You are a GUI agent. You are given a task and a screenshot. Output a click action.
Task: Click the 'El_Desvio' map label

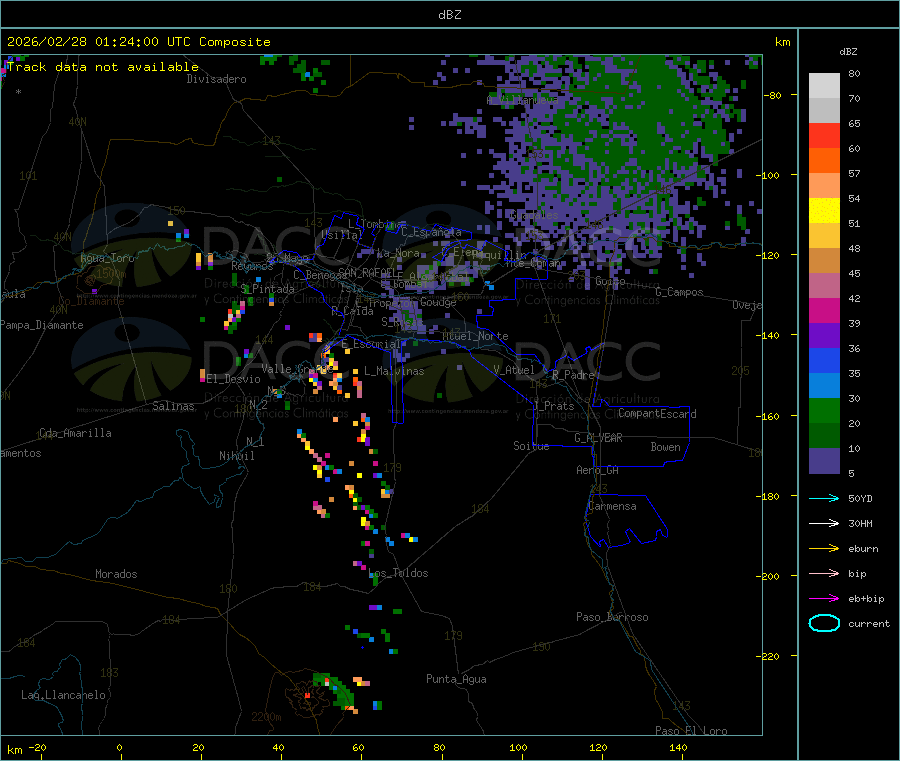233,379
